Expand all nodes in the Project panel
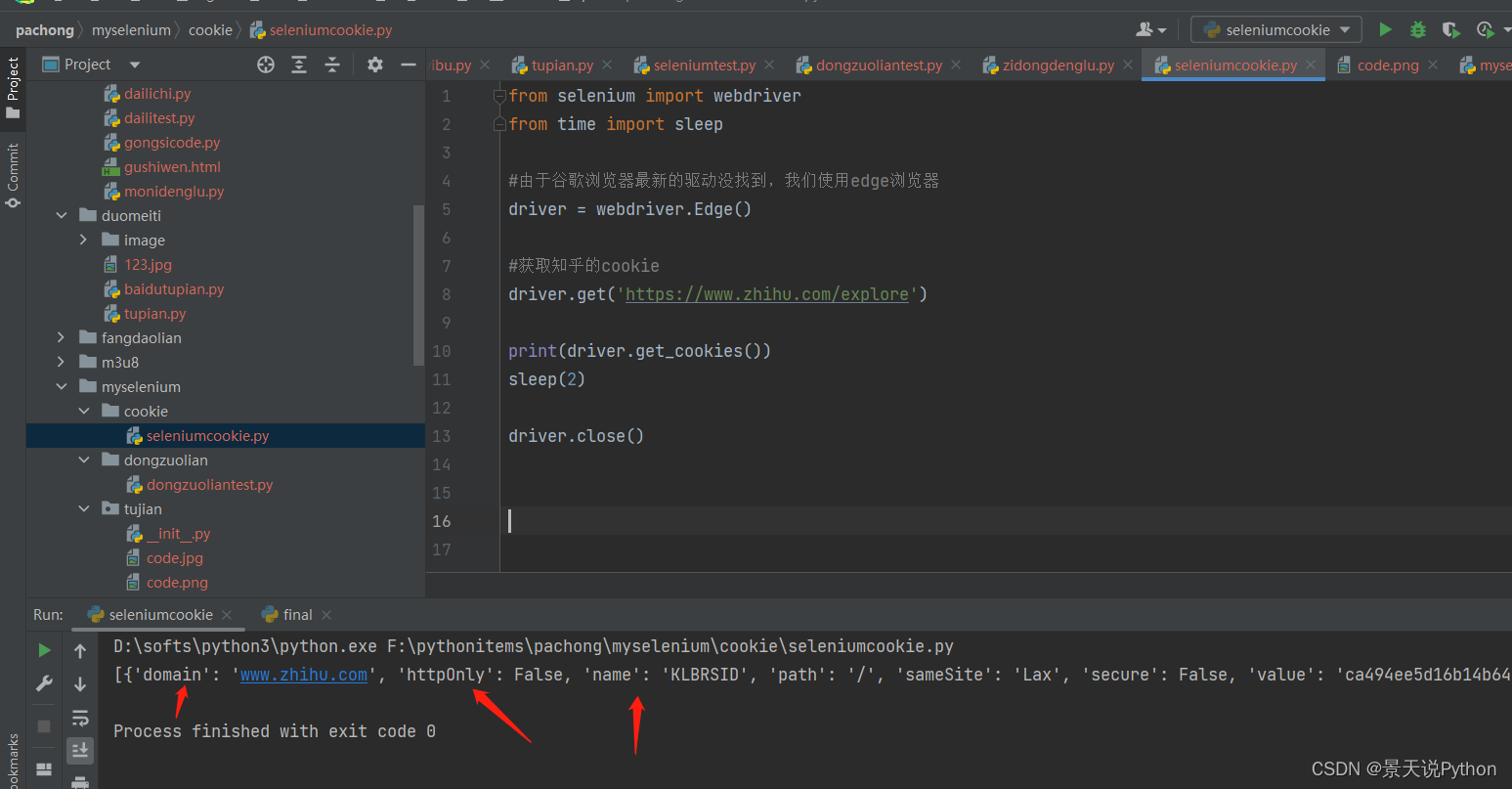1512x789 pixels. pos(299,65)
